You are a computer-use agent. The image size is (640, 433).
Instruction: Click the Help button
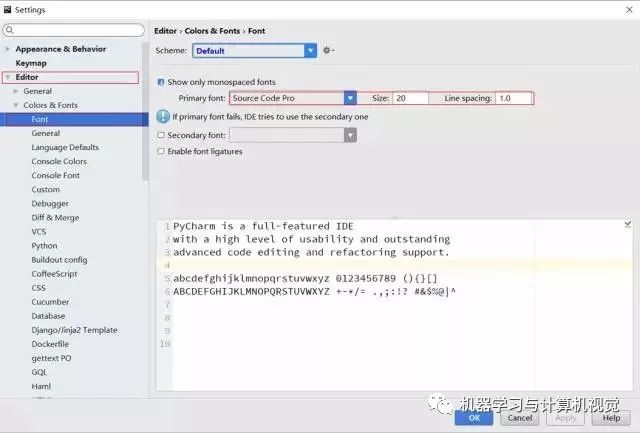pyautogui.click(x=611, y=418)
